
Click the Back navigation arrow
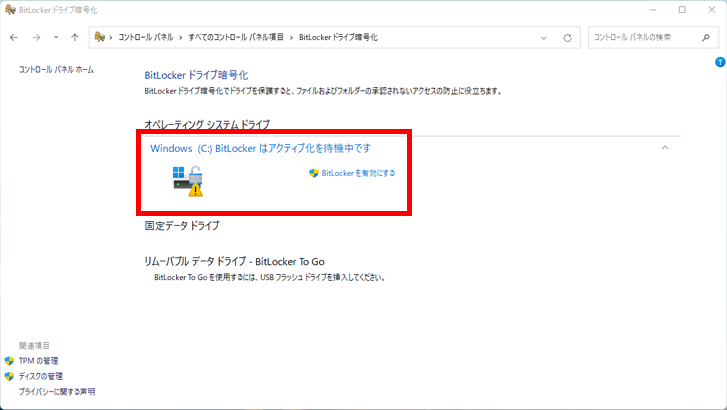tap(14, 38)
